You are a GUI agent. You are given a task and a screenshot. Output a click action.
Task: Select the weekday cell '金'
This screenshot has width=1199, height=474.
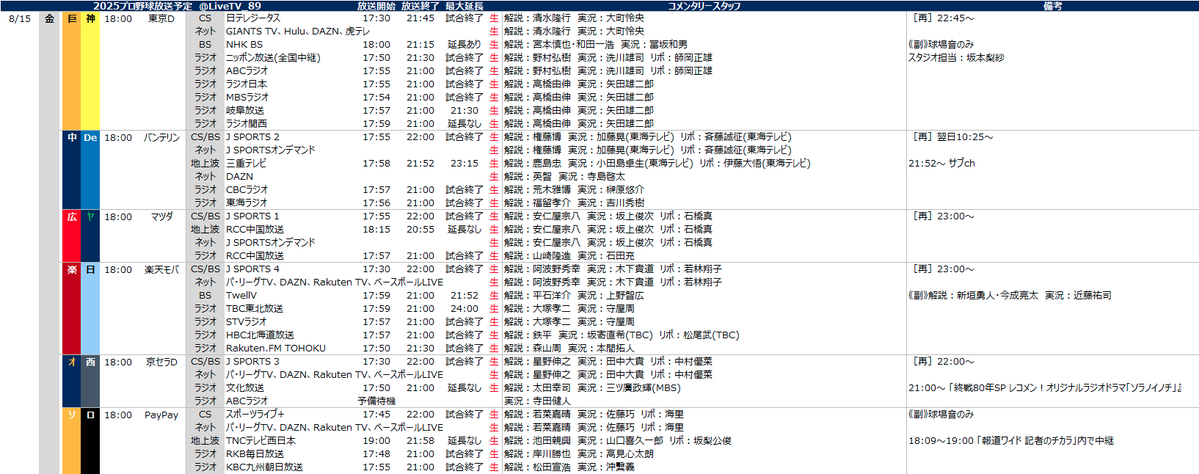[x=50, y=18]
